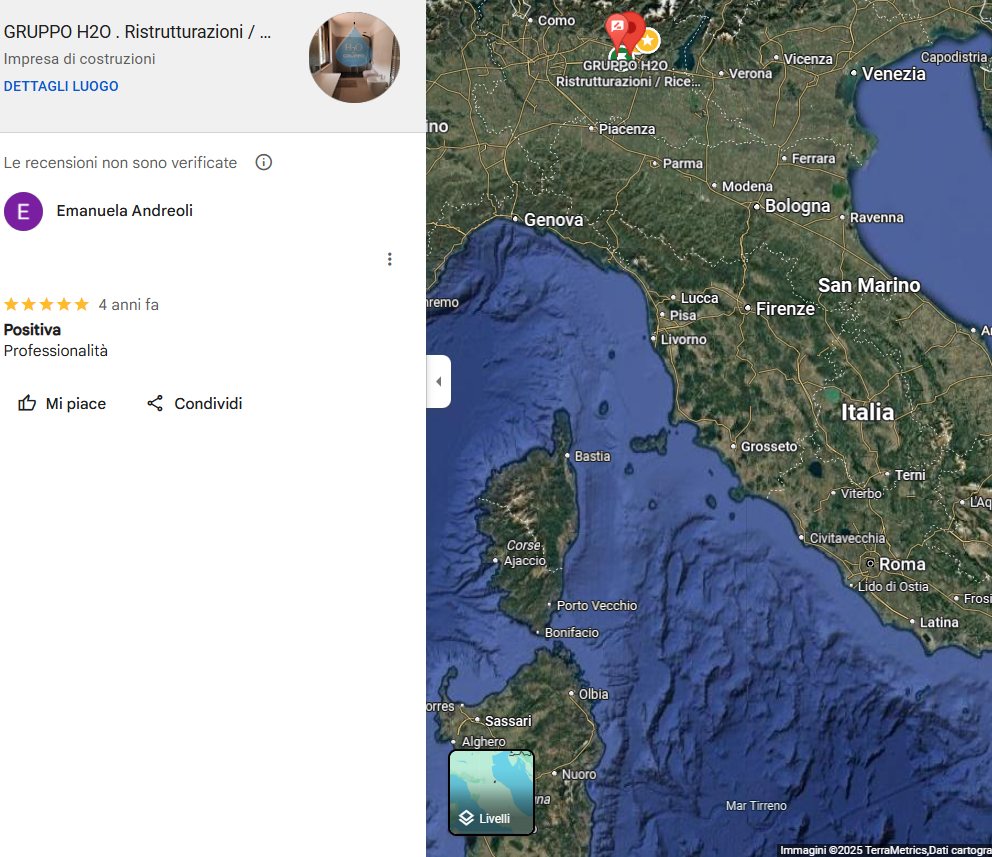Viewport: 992px width, 857px height.
Task: Select the Sassari city label
Action: coord(508,721)
